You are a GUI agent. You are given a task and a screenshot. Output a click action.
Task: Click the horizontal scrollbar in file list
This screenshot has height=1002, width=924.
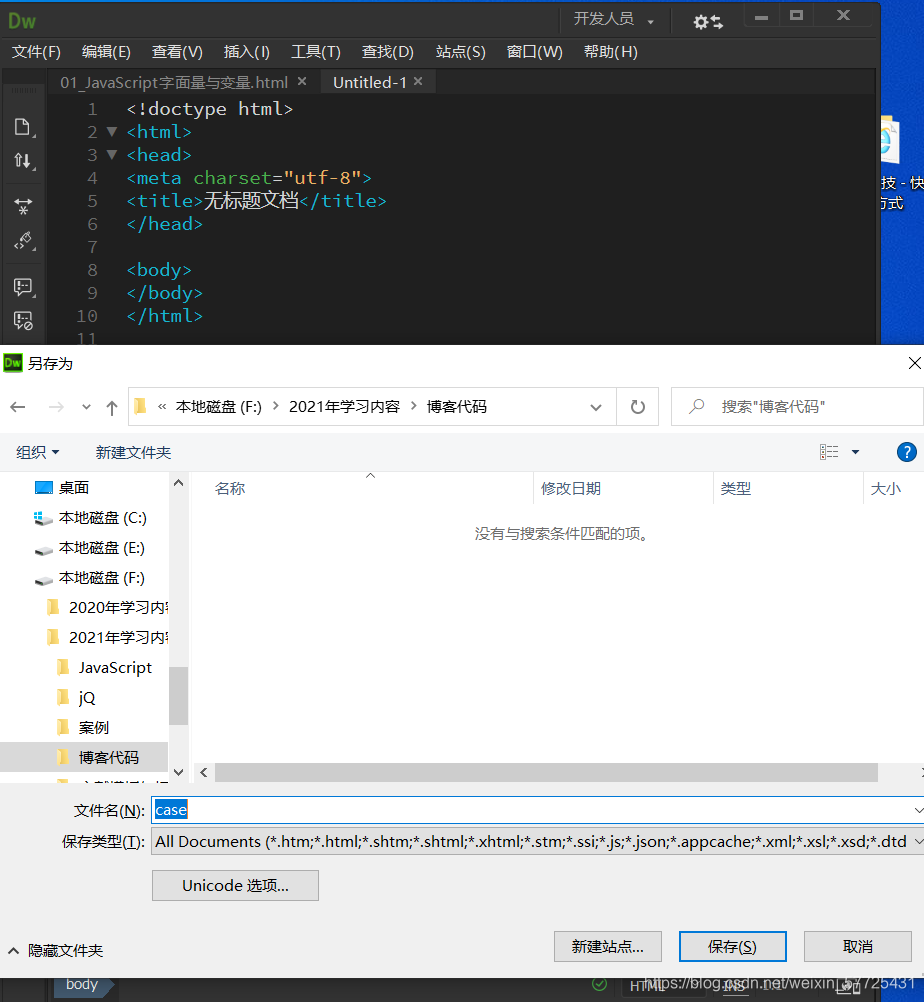pyautogui.click(x=546, y=773)
